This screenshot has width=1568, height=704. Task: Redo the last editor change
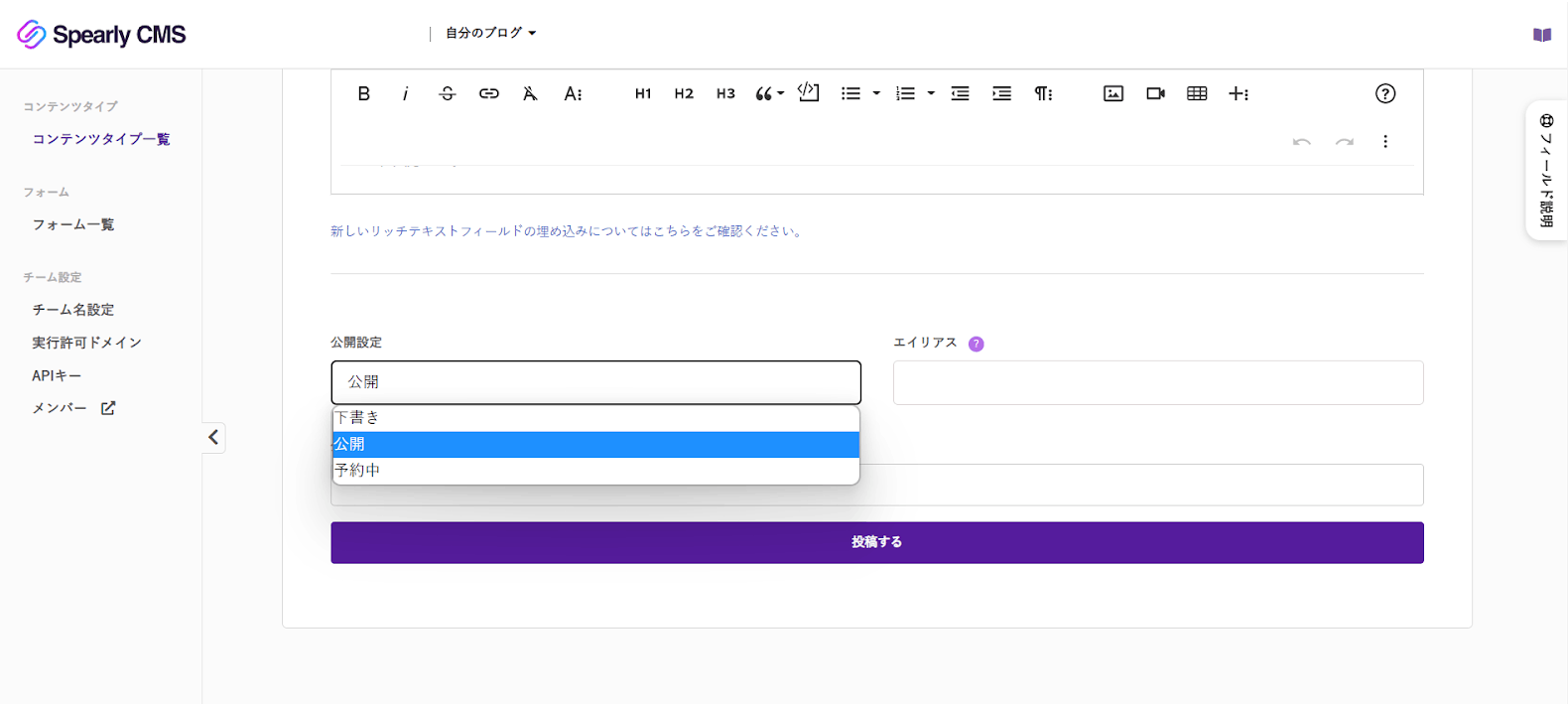[x=1345, y=142]
